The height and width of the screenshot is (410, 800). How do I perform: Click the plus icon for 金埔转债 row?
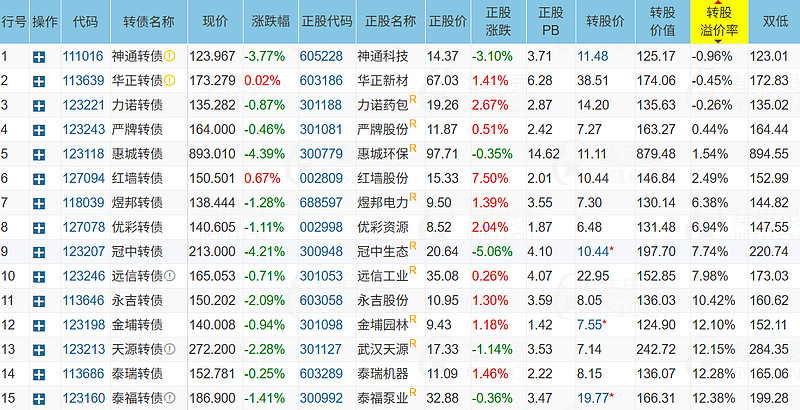pyautogui.click(x=39, y=326)
